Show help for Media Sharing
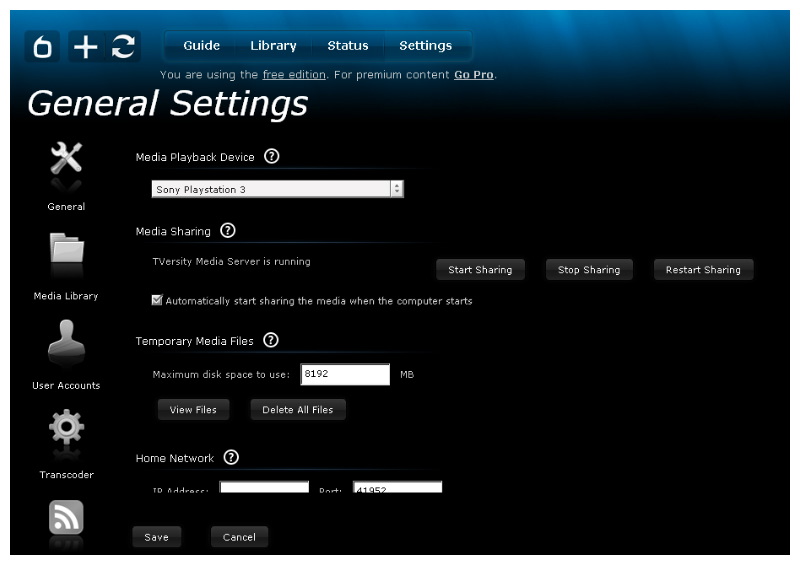Image resolution: width=800 pixels, height=565 pixels. (228, 231)
